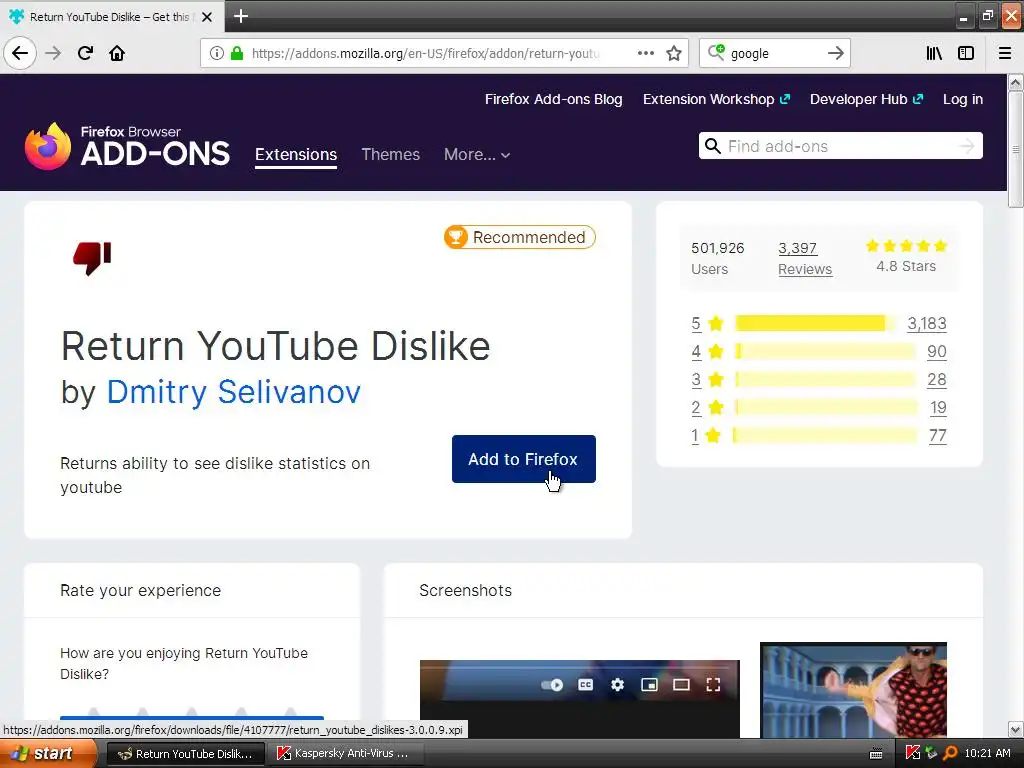The image size is (1024, 768).
Task: Click the CC captions icon in screenshot
Action: (586, 684)
